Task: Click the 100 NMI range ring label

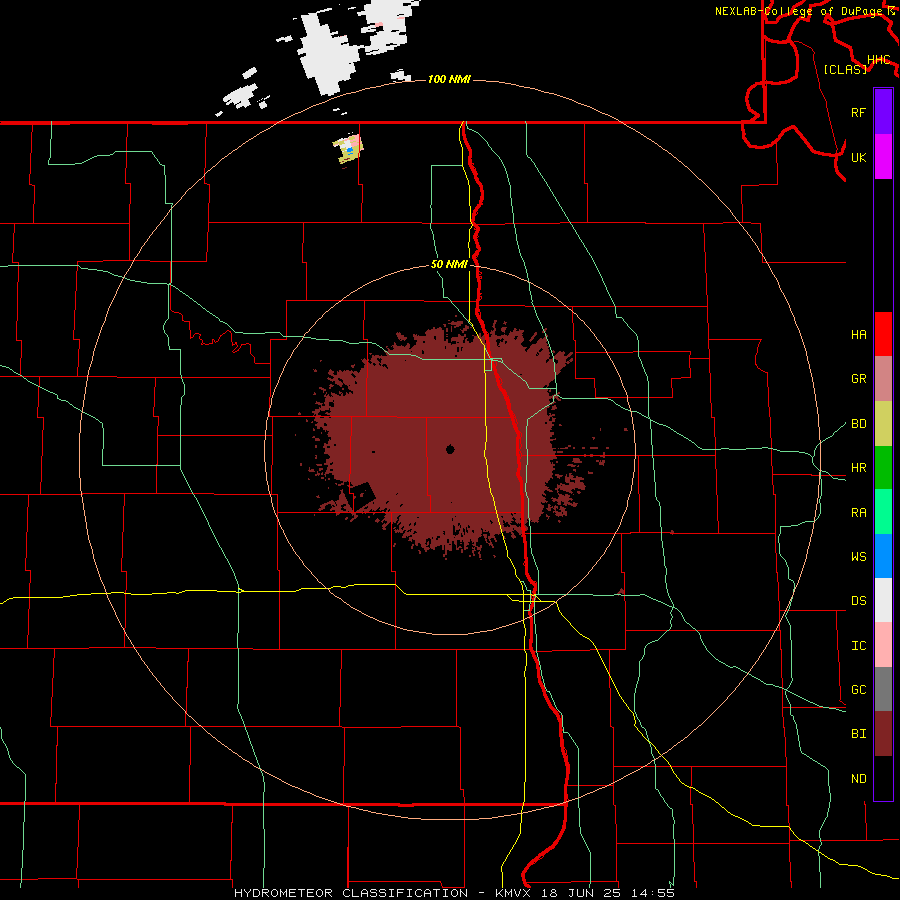Action: tap(449, 79)
